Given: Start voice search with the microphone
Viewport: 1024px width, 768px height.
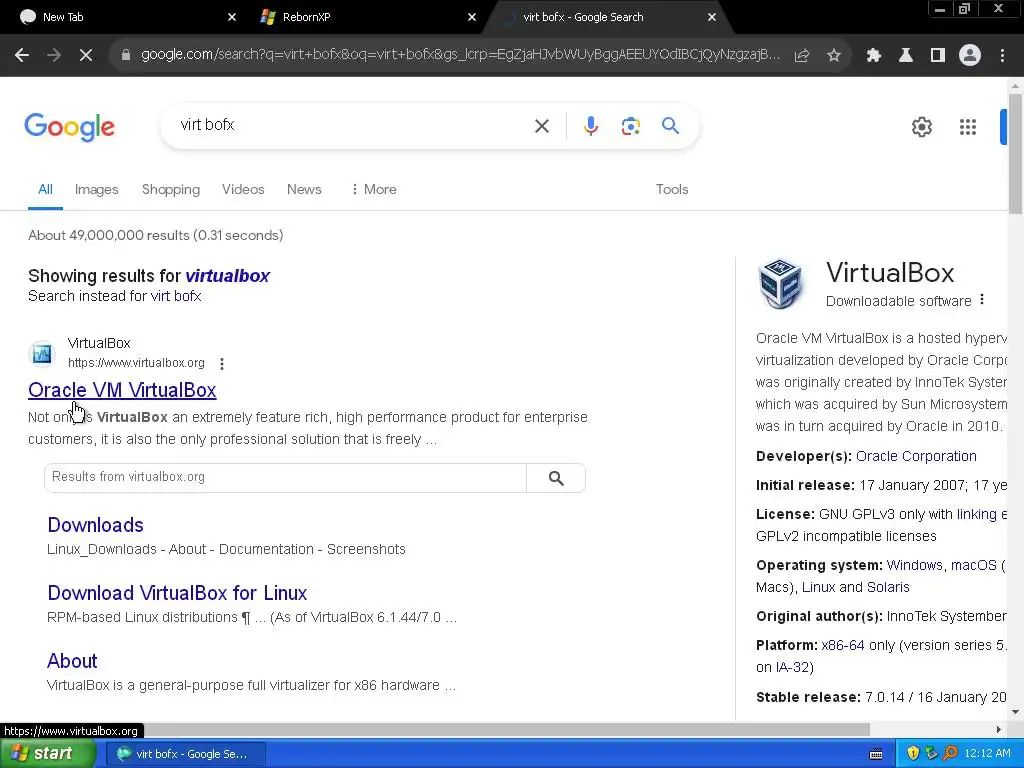Looking at the screenshot, I should pyautogui.click(x=591, y=126).
